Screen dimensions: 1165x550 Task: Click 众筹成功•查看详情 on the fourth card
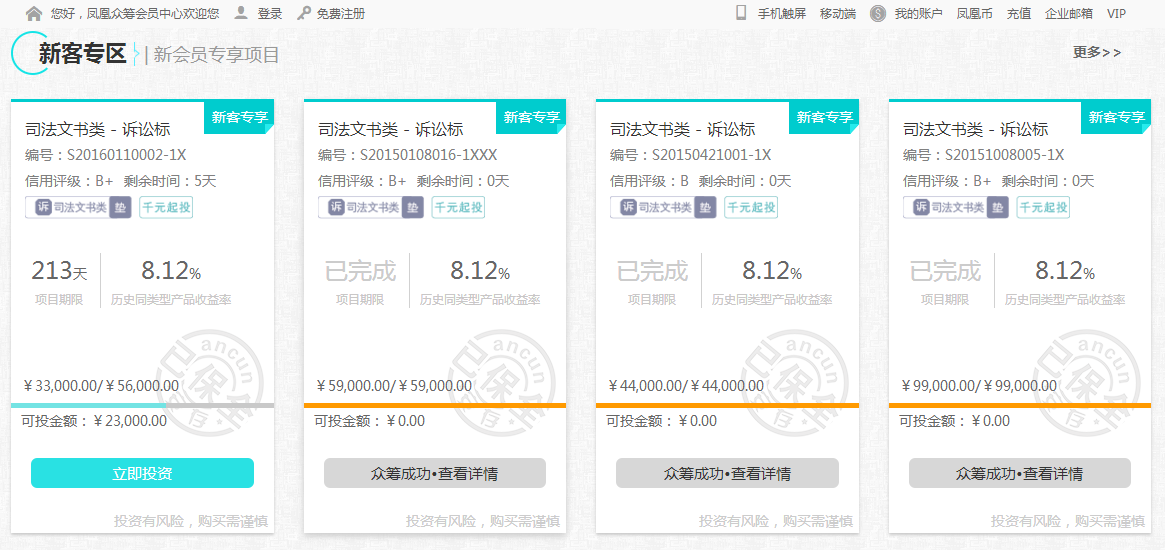pyautogui.click(x=1019, y=473)
